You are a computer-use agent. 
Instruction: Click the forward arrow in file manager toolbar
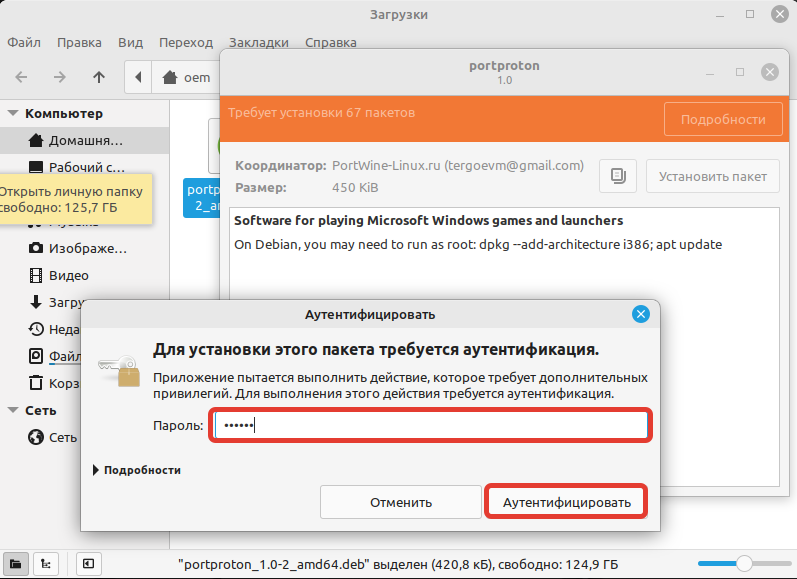[60, 77]
